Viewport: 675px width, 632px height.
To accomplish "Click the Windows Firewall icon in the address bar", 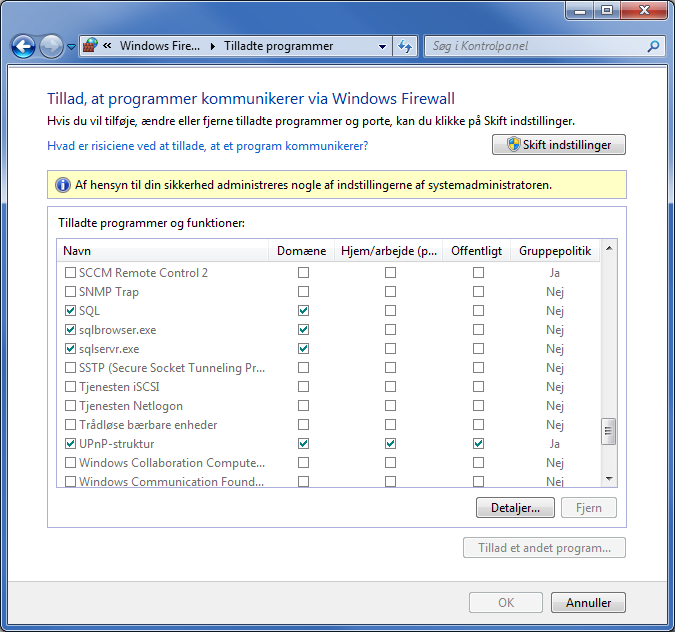I will point(90,46).
